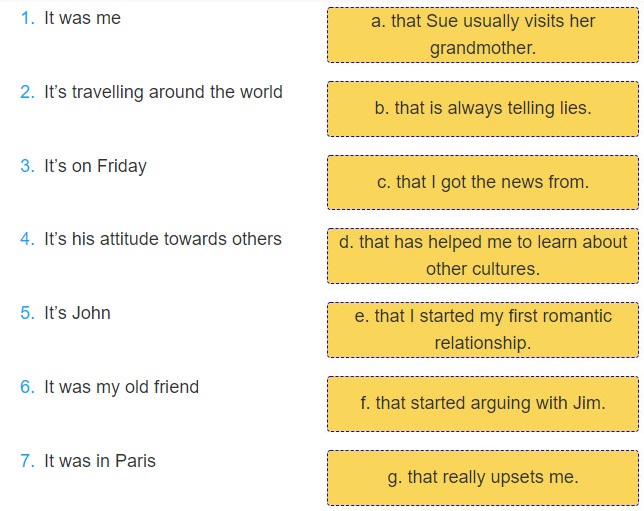Choose card c 'that I got the news from'

click(483, 182)
